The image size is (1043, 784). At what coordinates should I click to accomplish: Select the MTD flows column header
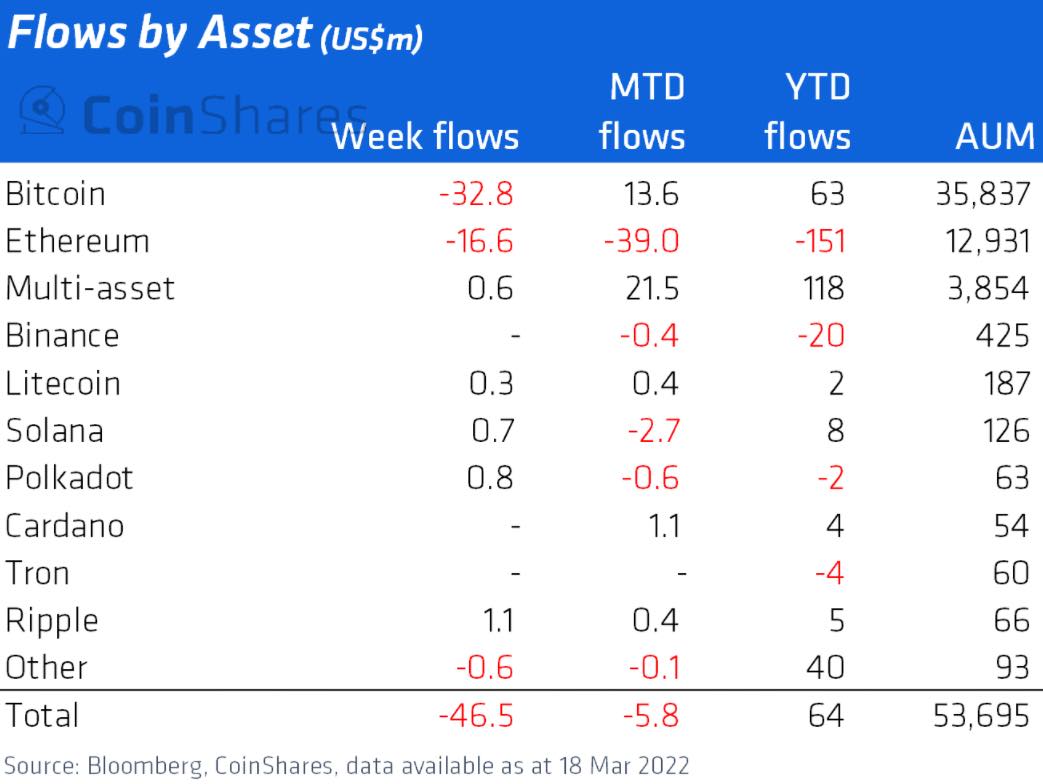(x=642, y=112)
